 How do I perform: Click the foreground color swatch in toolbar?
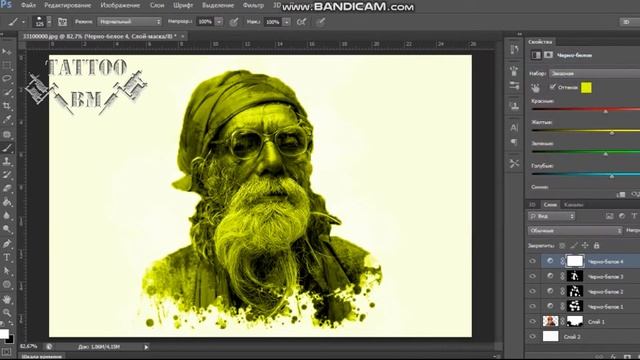tap(4, 334)
